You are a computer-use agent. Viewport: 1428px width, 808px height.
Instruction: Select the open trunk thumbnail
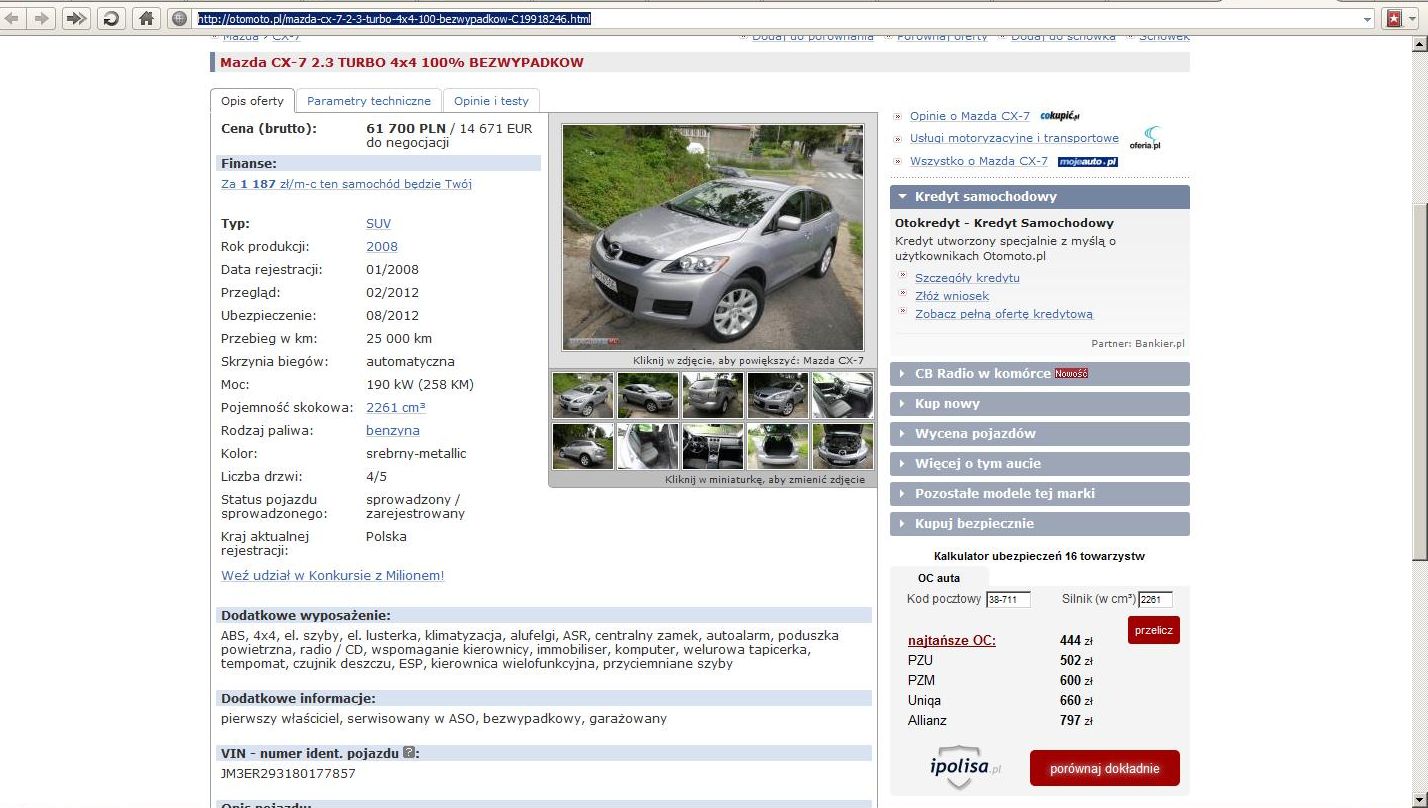pyautogui.click(x=778, y=446)
